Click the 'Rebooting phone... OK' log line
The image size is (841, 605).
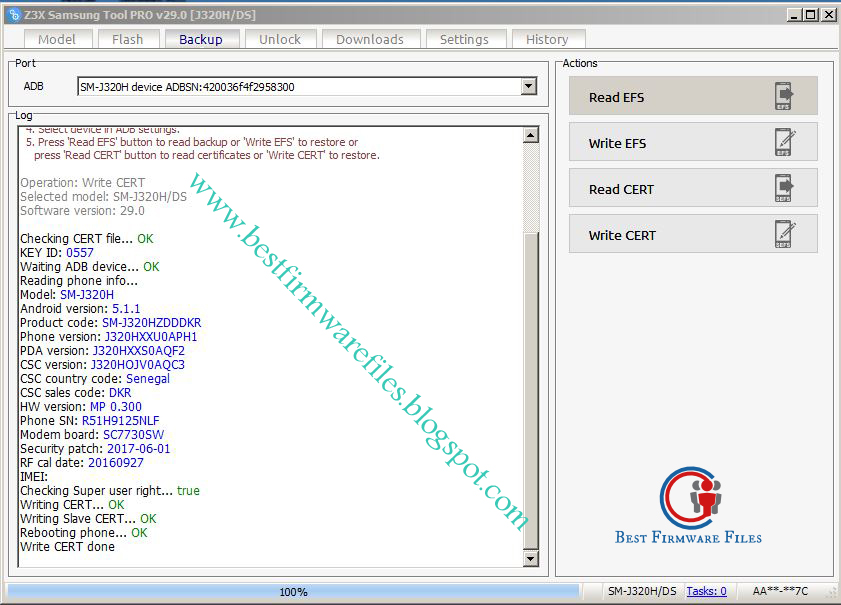coord(84,533)
